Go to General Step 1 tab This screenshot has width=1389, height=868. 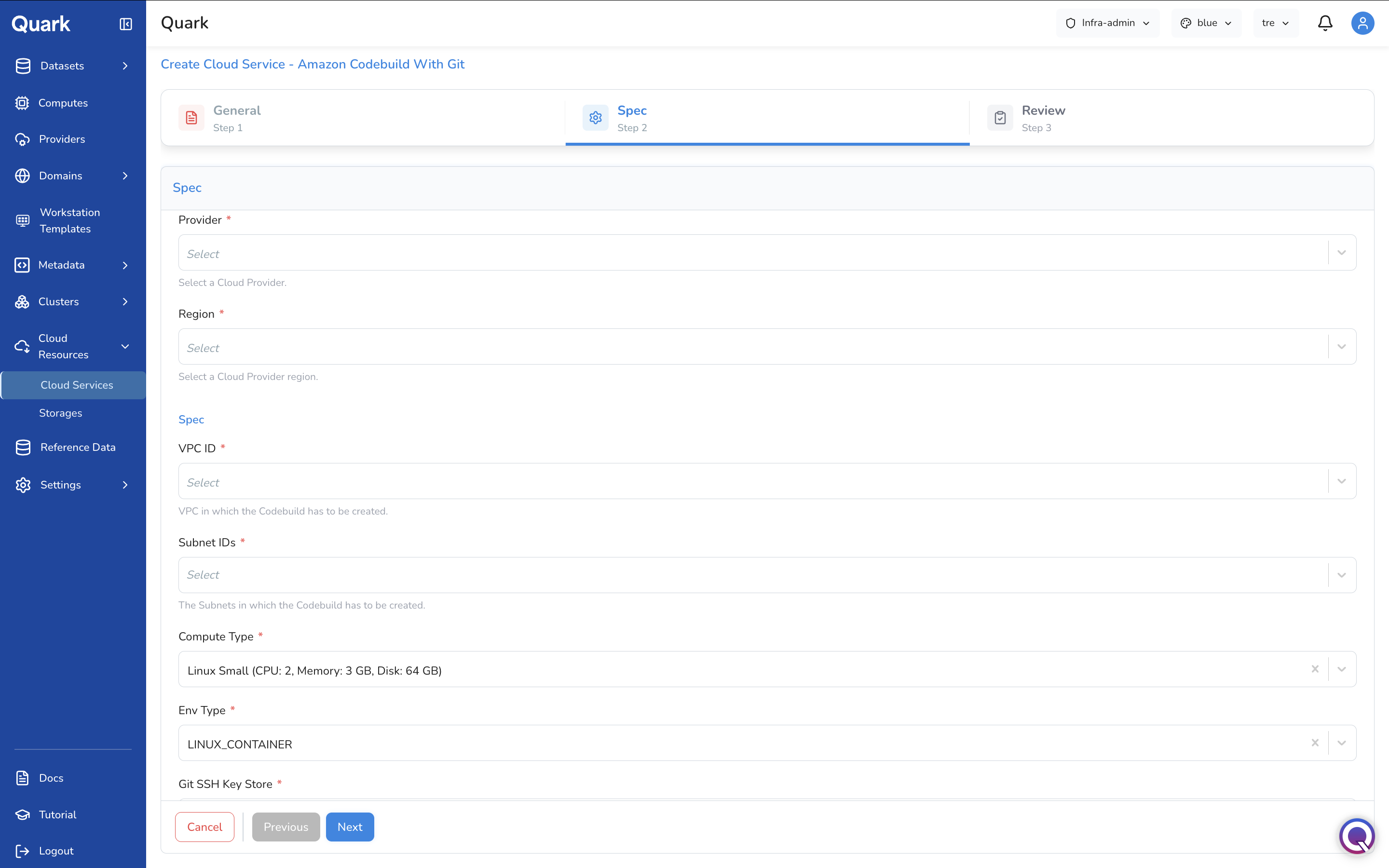pyautogui.click(x=363, y=118)
